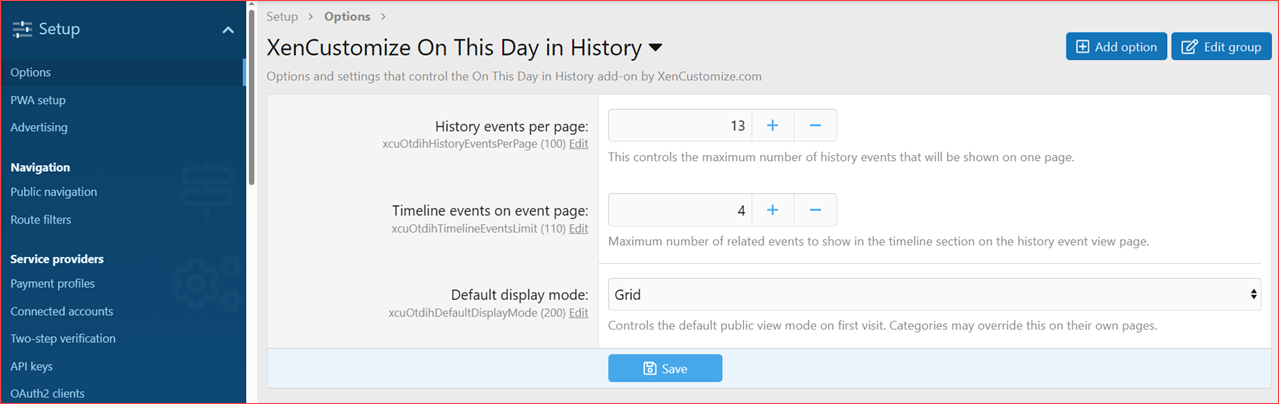
Task: Click the History events per page label
Action: 512,126
